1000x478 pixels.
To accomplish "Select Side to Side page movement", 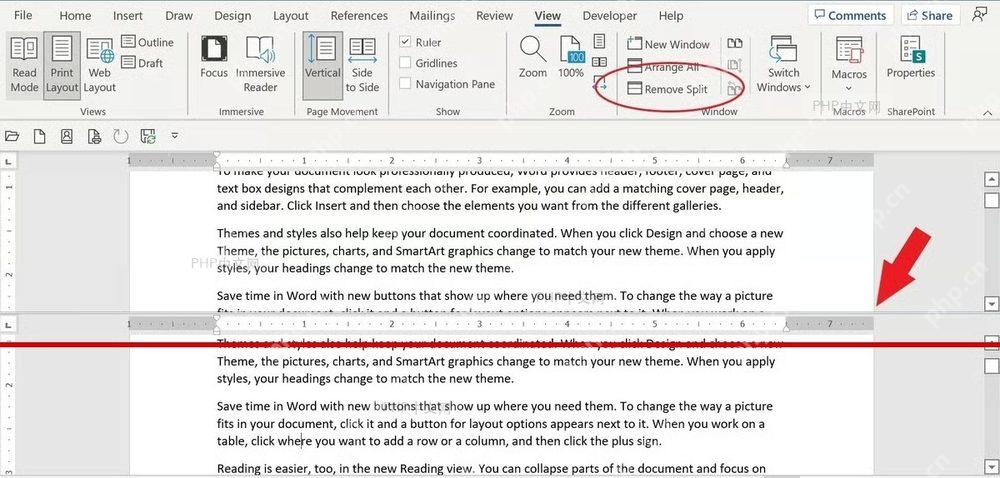I will pos(362,65).
